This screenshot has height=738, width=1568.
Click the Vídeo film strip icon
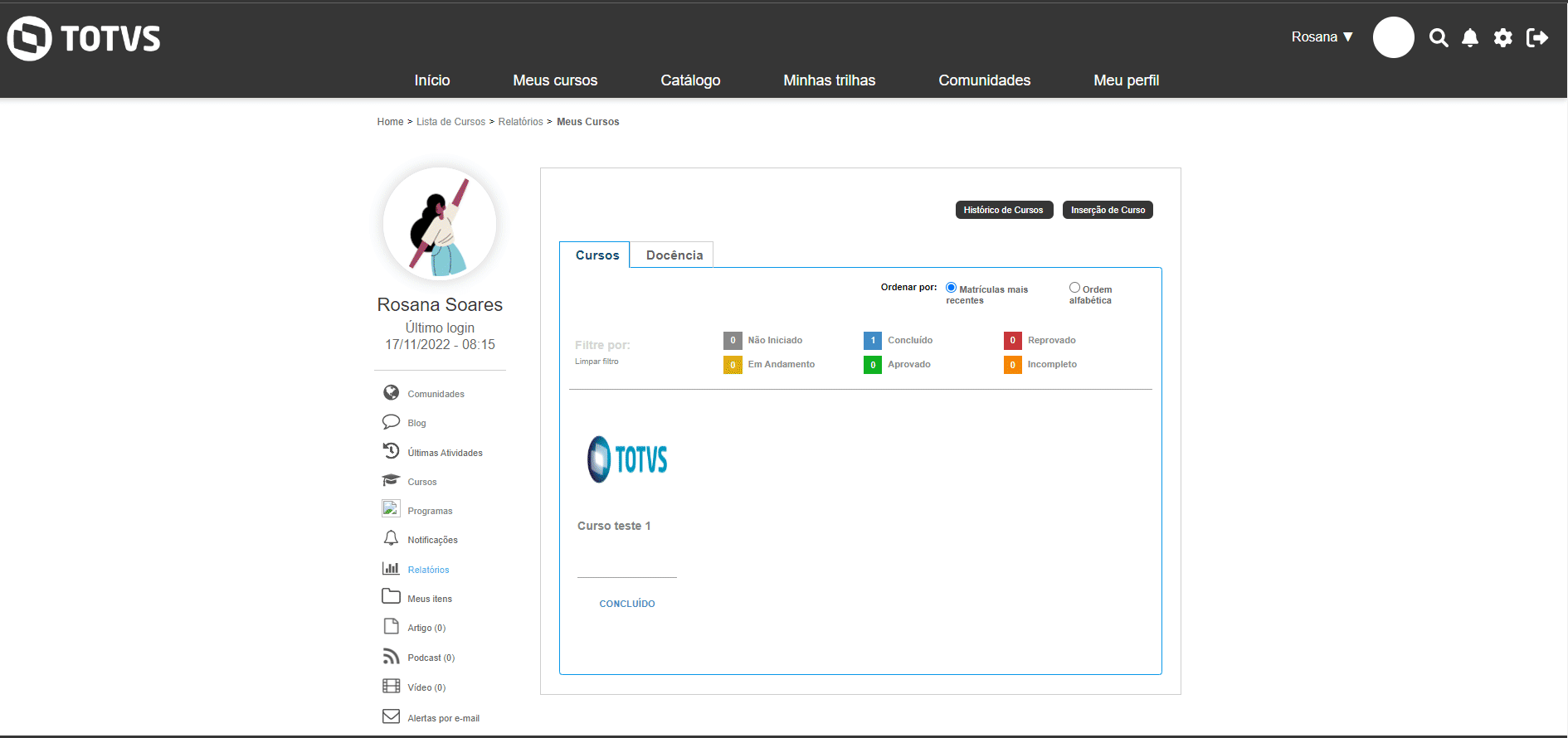391,687
